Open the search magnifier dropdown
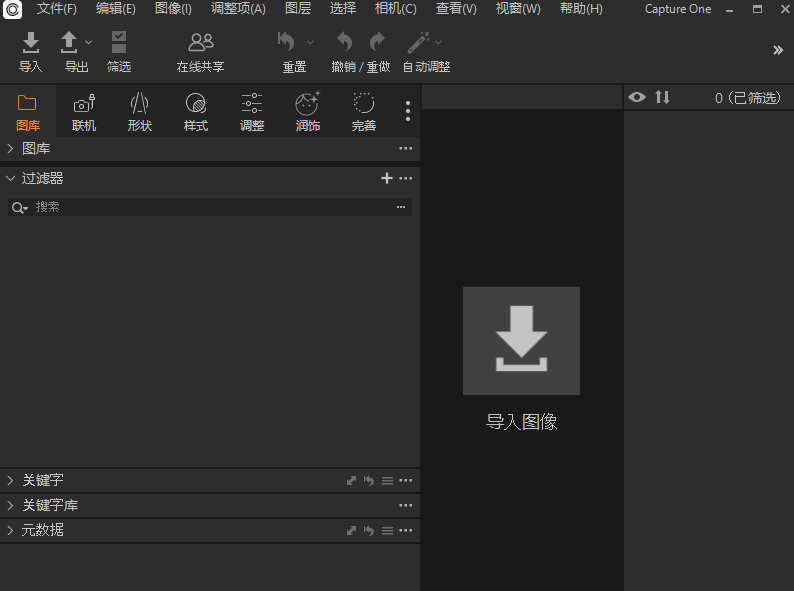This screenshot has width=794, height=591. coord(19,207)
